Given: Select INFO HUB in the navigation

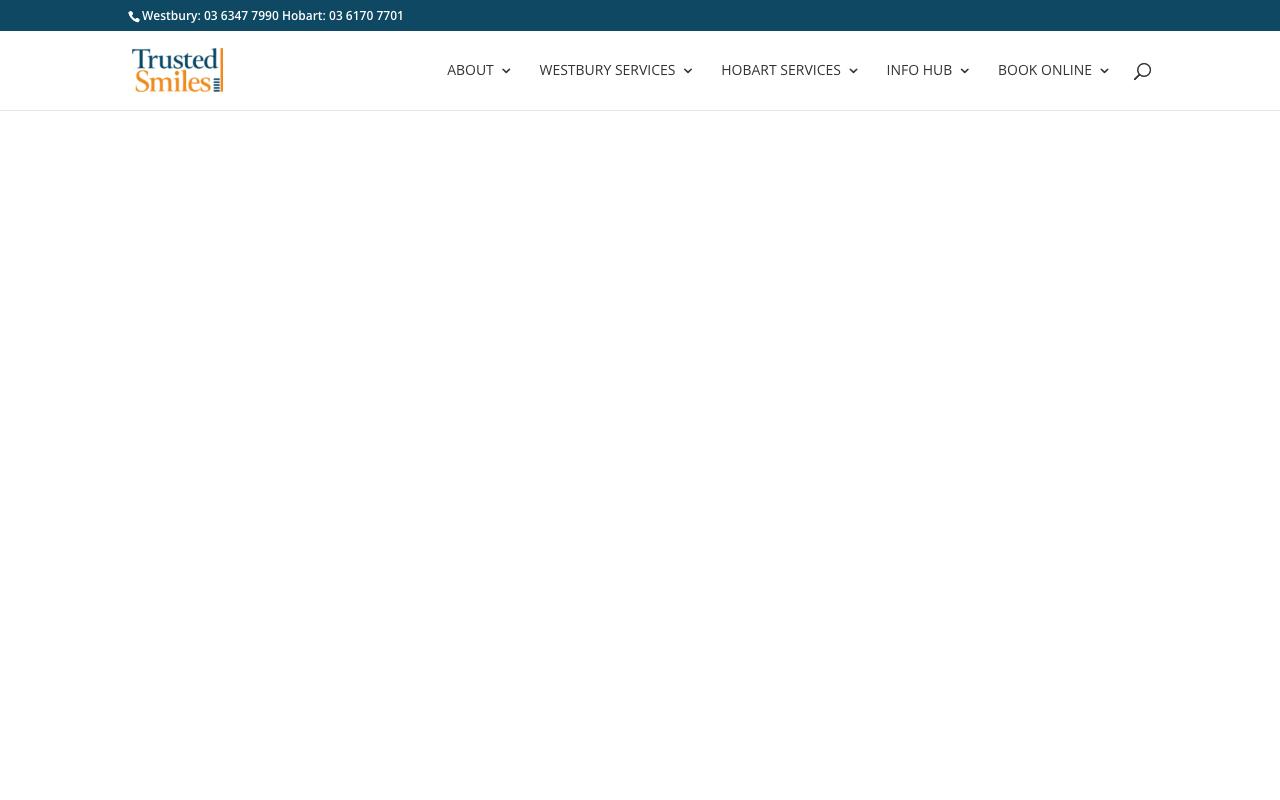Looking at the screenshot, I should point(919,70).
